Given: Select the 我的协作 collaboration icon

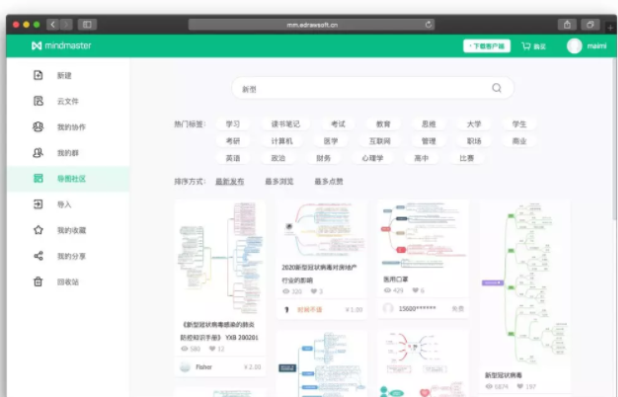Looking at the screenshot, I should (x=38, y=127).
